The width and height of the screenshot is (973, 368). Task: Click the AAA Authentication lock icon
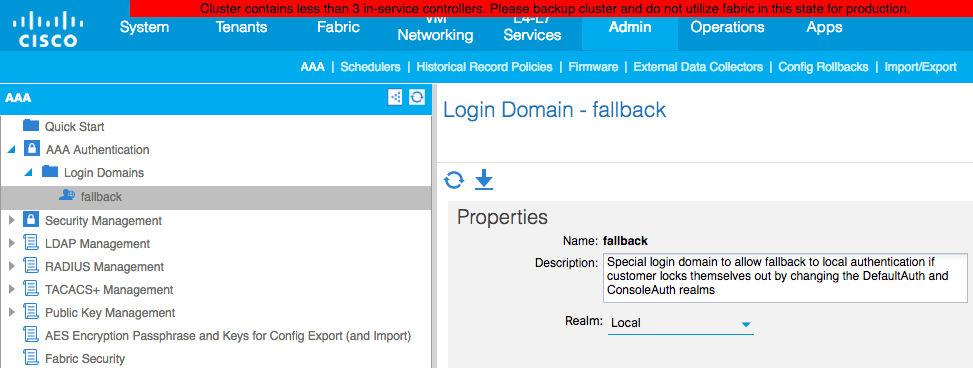[31, 149]
